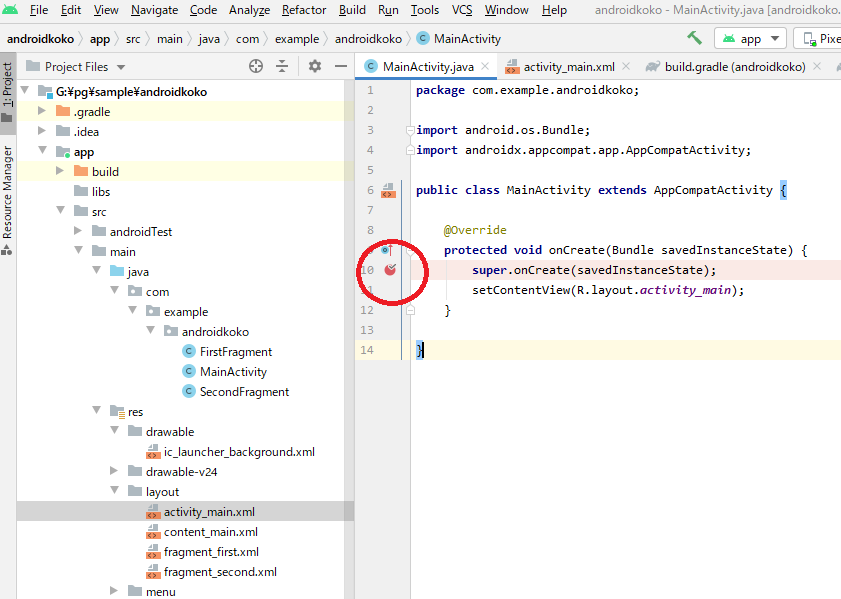Click the example breadcrumb in the navigation bar
Image resolution: width=841 pixels, height=599 pixels.
coord(297,39)
